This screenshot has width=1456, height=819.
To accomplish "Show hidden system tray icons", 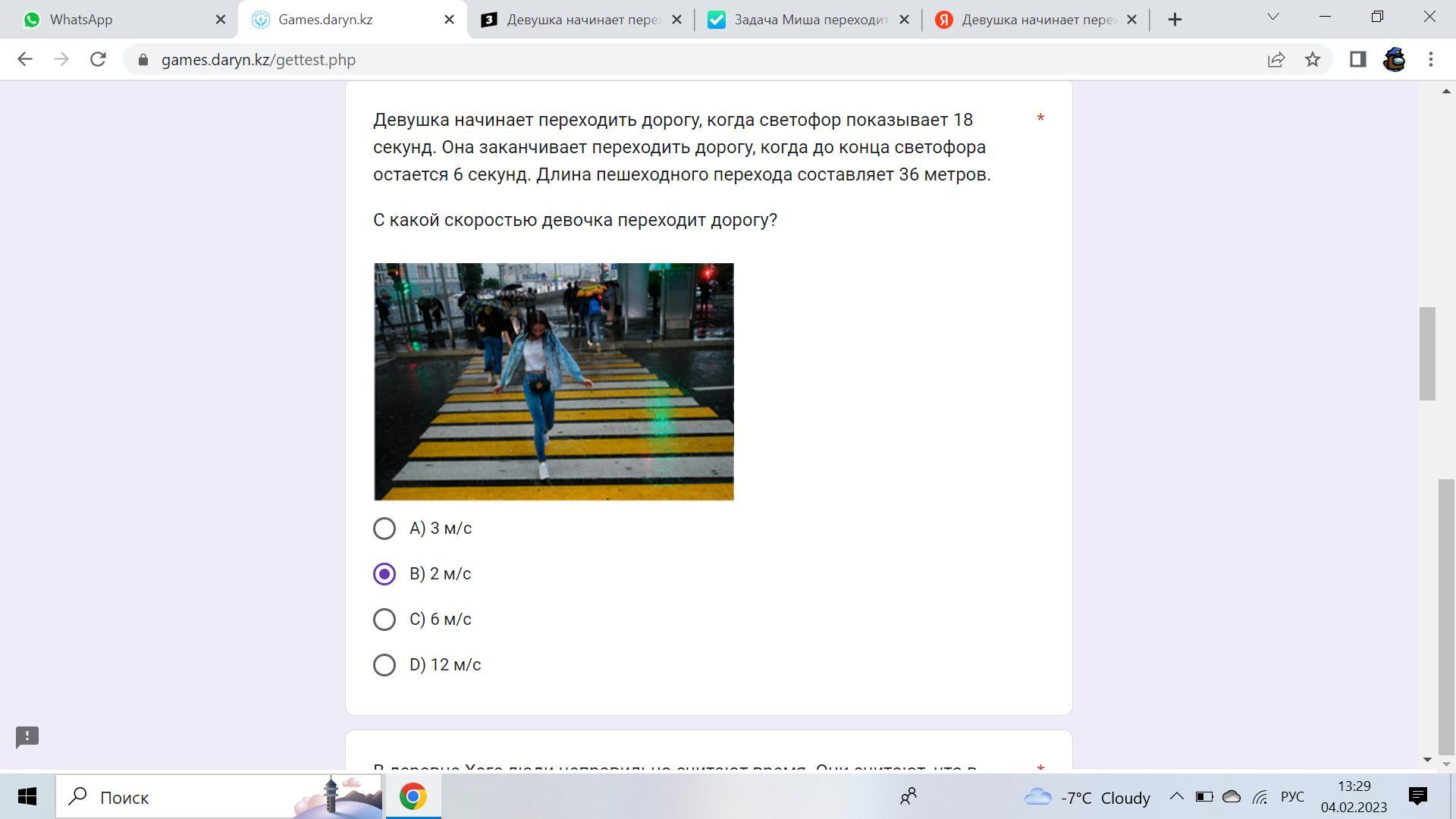I will click(1176, 796).
